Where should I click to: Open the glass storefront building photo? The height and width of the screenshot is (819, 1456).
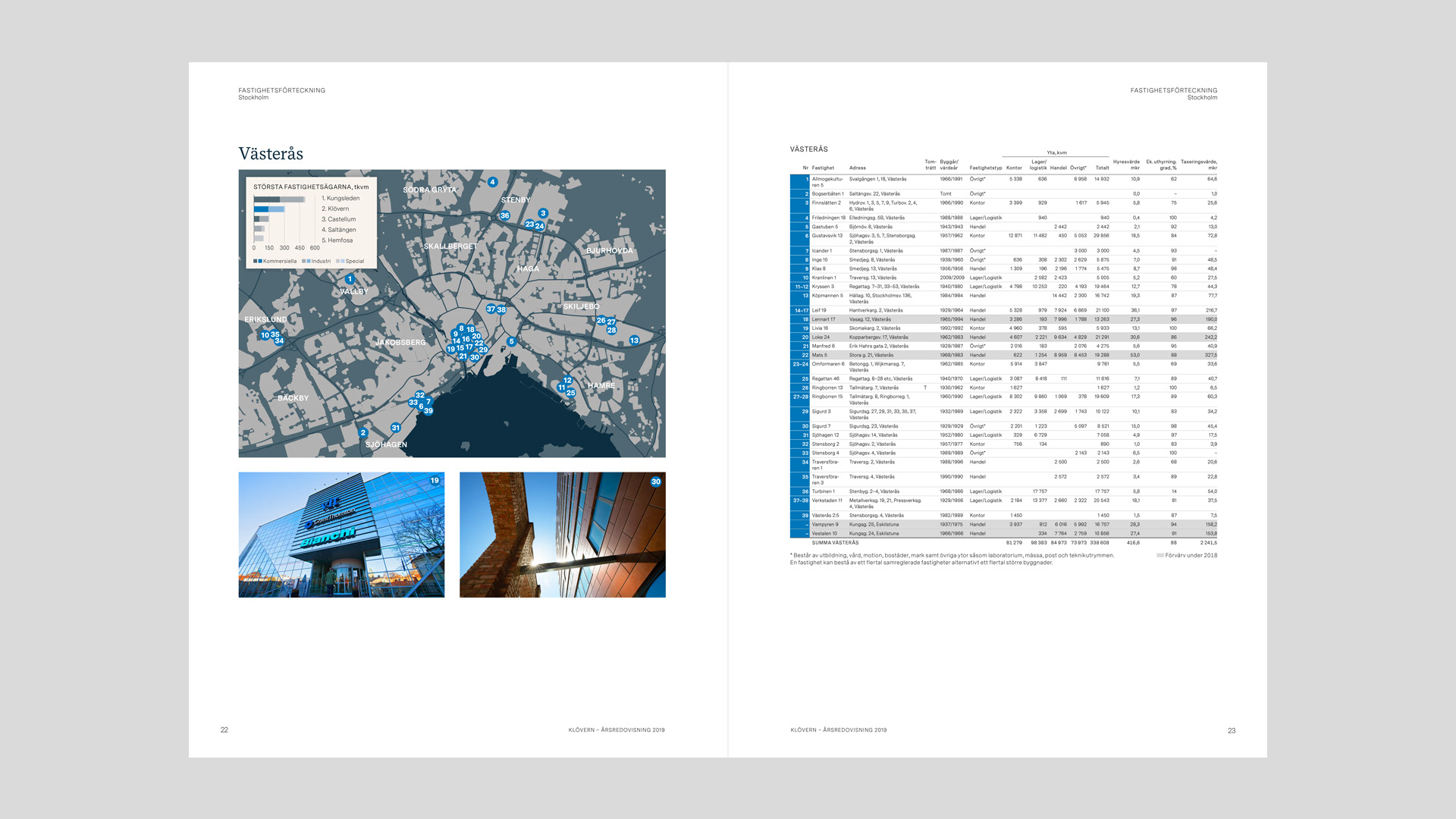coord(341,535)
